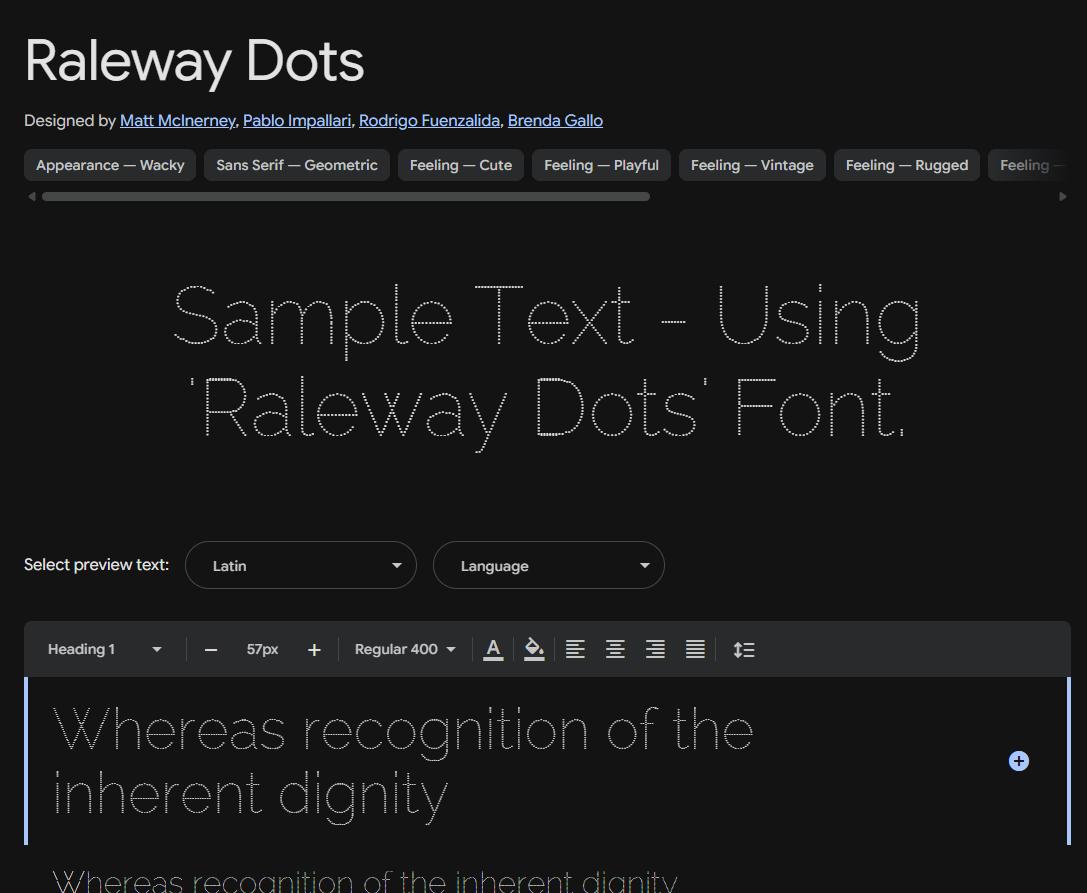Select the Feeling — Vintage tag
This screenshot has height=893, width=1087.
point(752,165)
